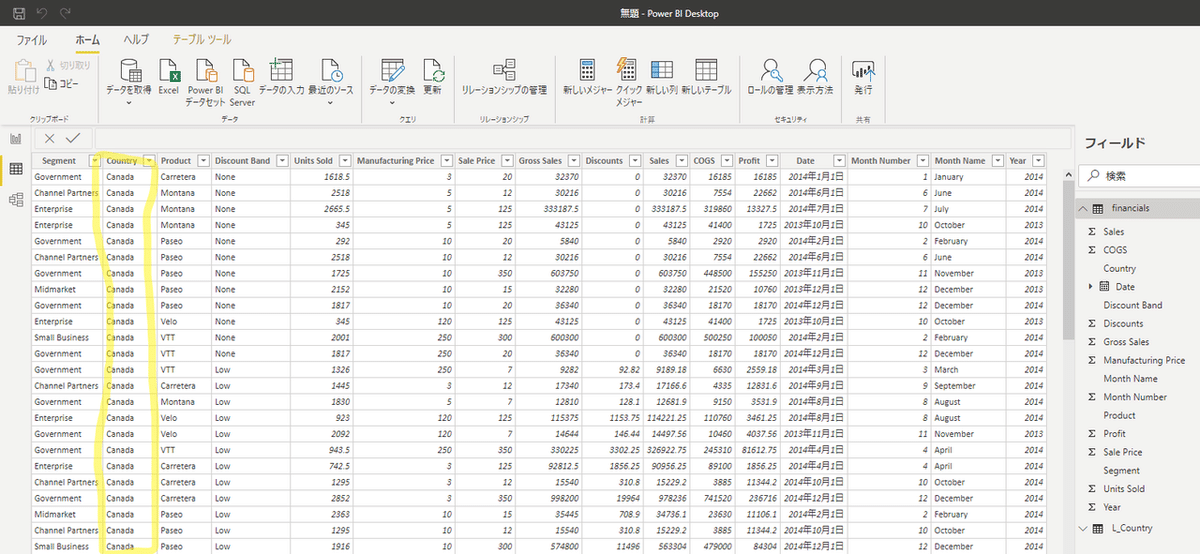Switch to Report view in left sidebar

pyautogui.click(x=16, y=139)
